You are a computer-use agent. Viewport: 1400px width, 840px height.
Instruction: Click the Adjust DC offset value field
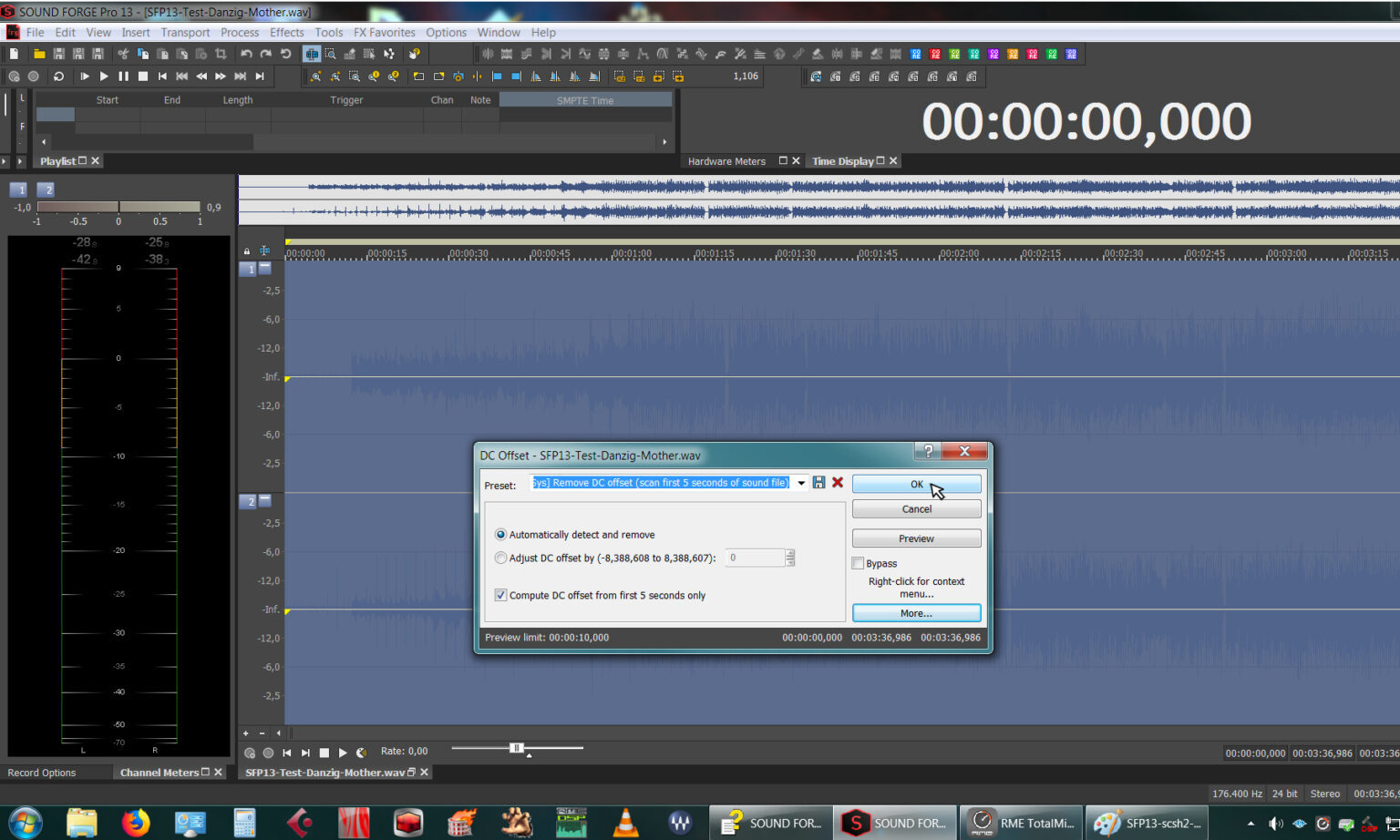755,558
